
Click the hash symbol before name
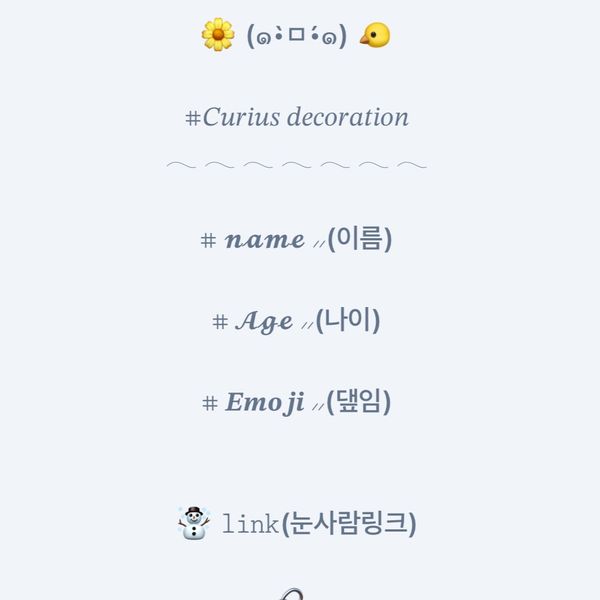pyautogui.click(x=208, y=241)
